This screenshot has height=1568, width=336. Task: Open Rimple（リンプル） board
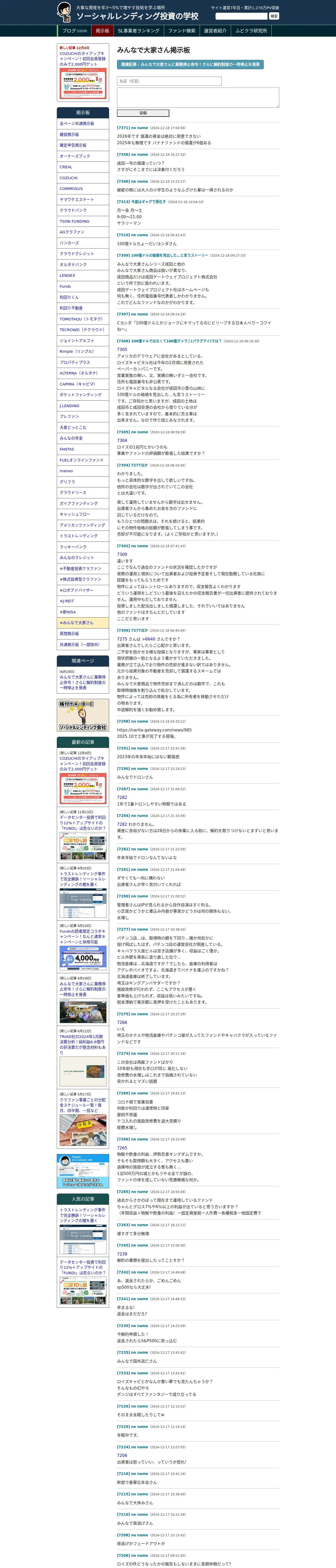click(83, 352)
